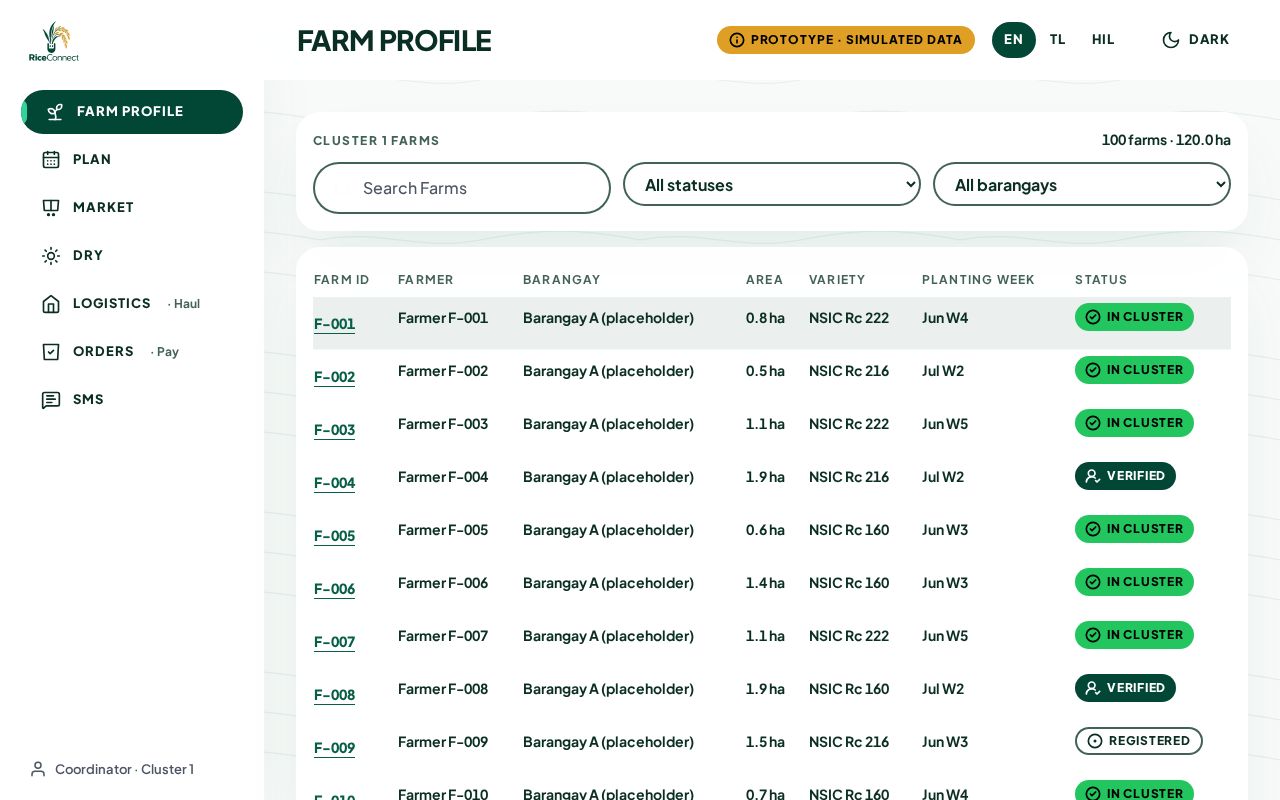The width and height of the screenshot is (1280, 800).
Task: Open the Plan menu item
Action: pos(132,160)
